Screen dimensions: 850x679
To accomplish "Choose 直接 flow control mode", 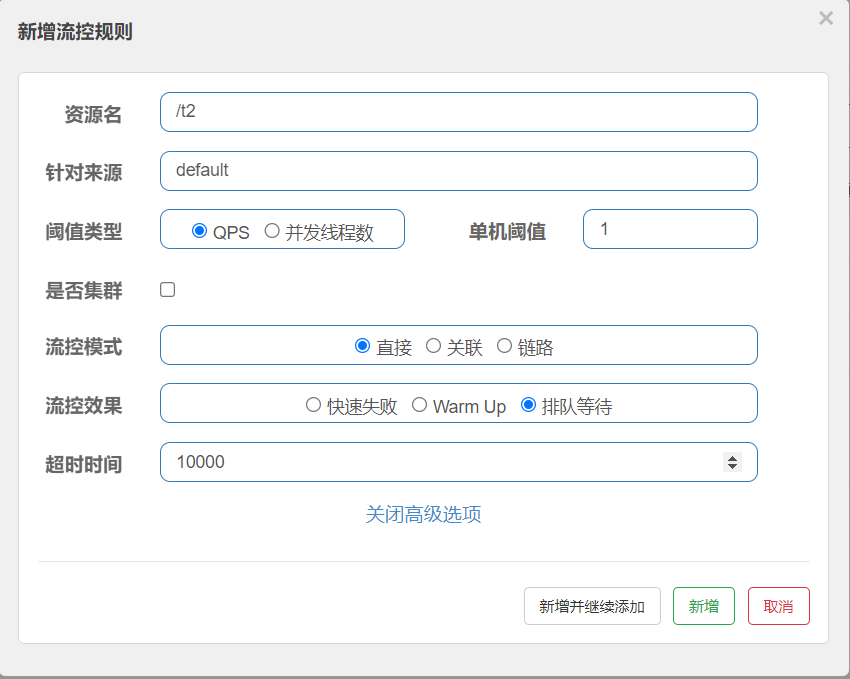I will coord(363,346).
